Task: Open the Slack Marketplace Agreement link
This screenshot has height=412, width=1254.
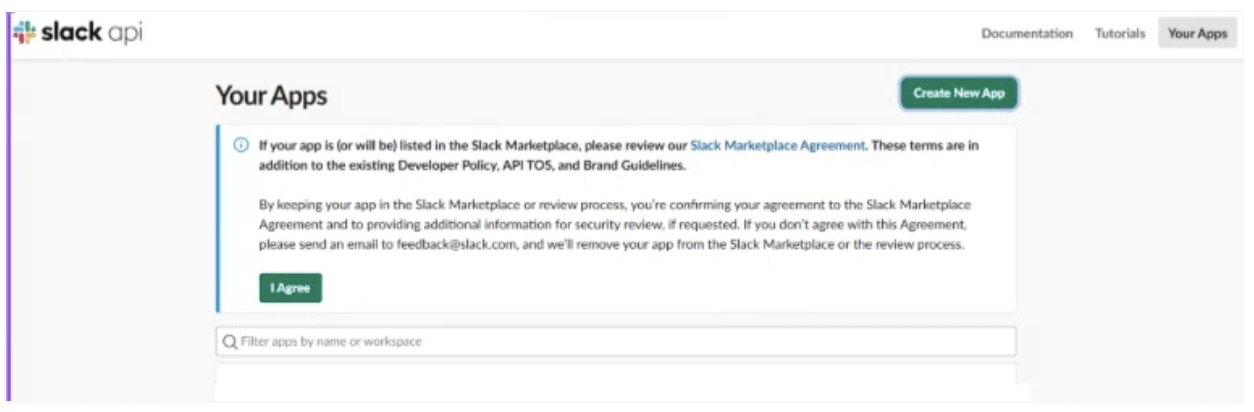Action: click(777, 145)
